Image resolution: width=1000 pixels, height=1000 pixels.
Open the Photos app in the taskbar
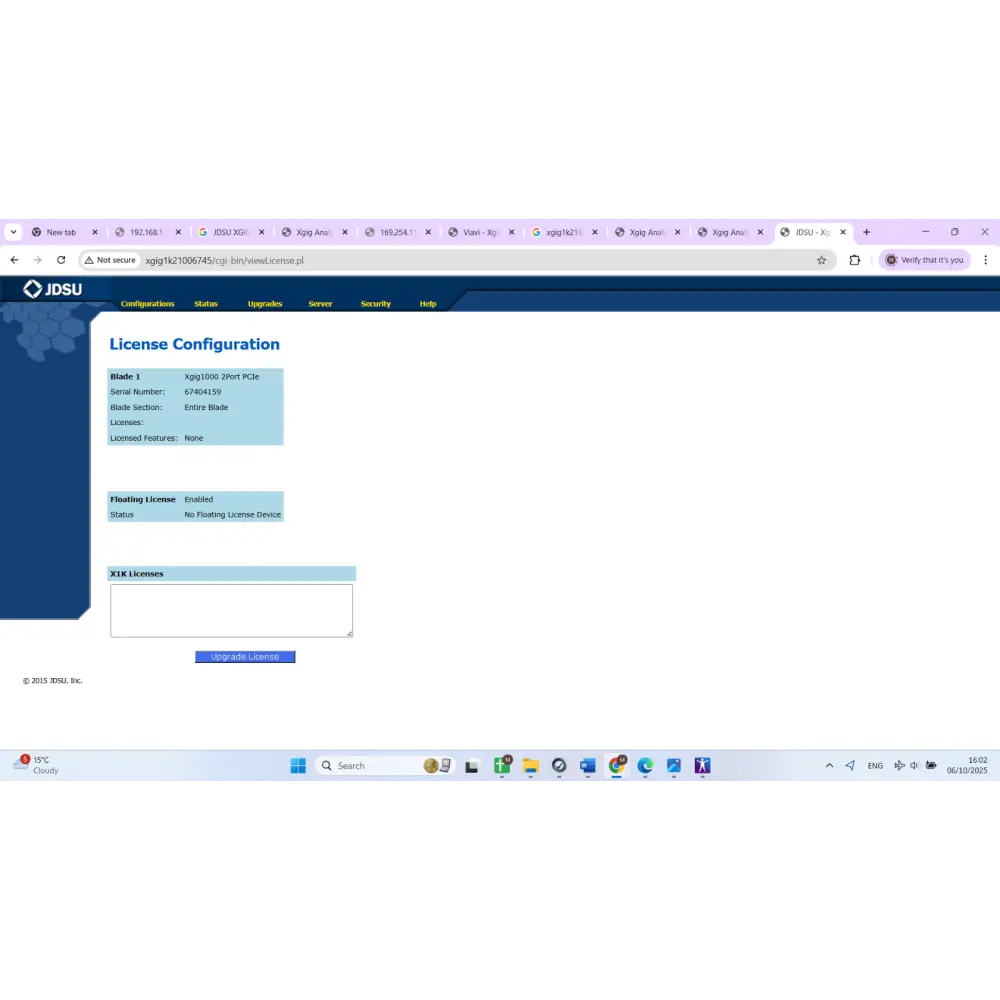click(x=674, y=766)
